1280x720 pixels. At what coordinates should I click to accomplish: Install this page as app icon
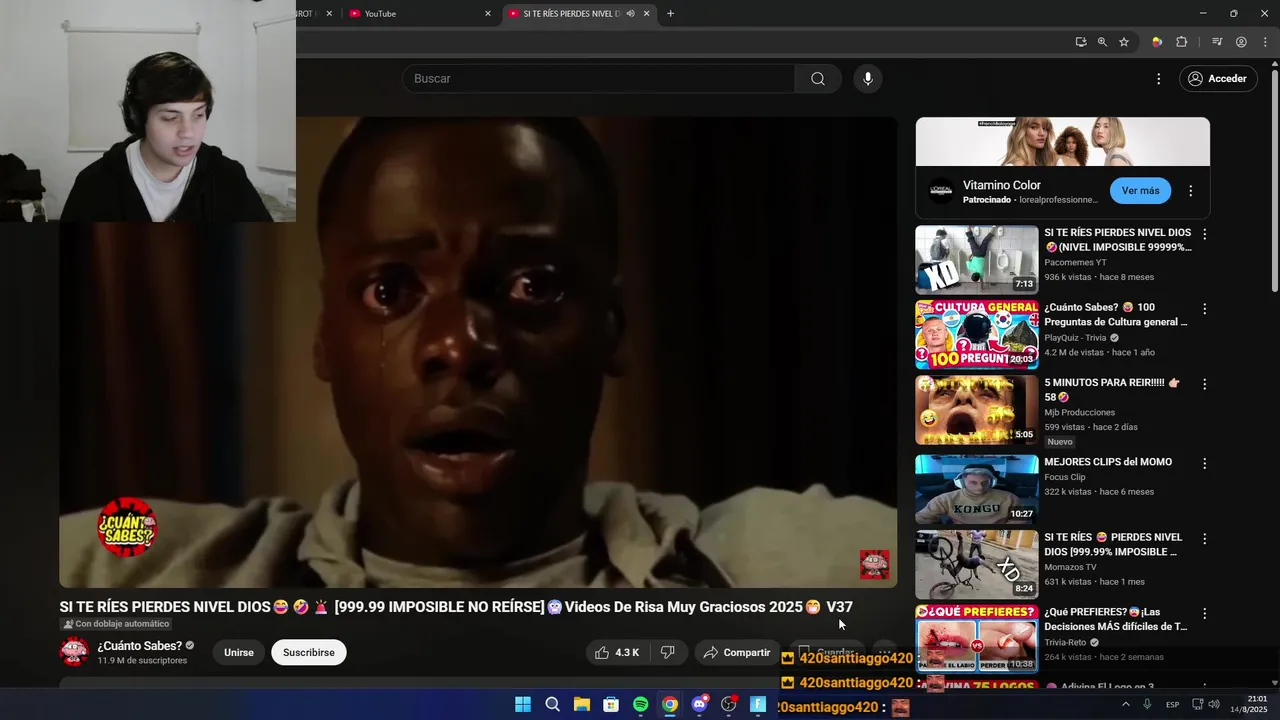pos(1081,42)
